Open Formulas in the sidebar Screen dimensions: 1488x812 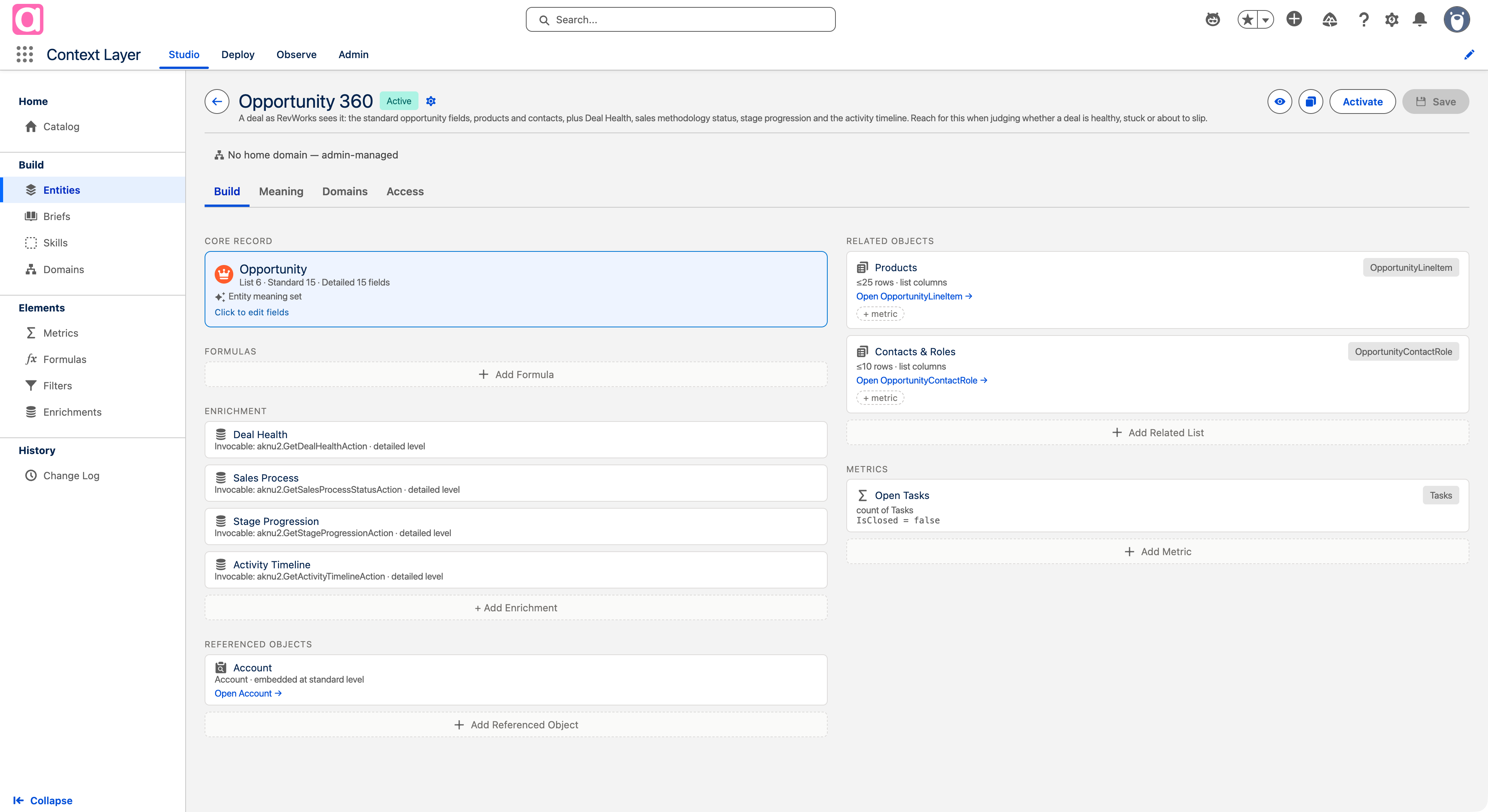click(x=93, y=359)
